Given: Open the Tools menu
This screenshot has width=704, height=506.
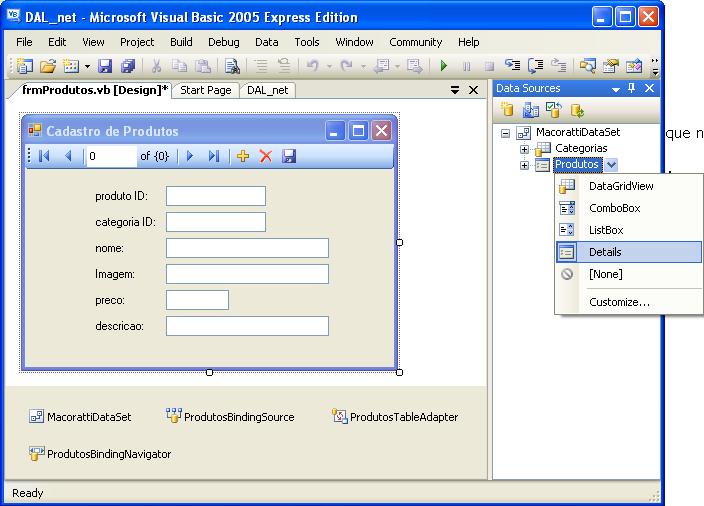Looking at the screenshot, I should (307, 42).
